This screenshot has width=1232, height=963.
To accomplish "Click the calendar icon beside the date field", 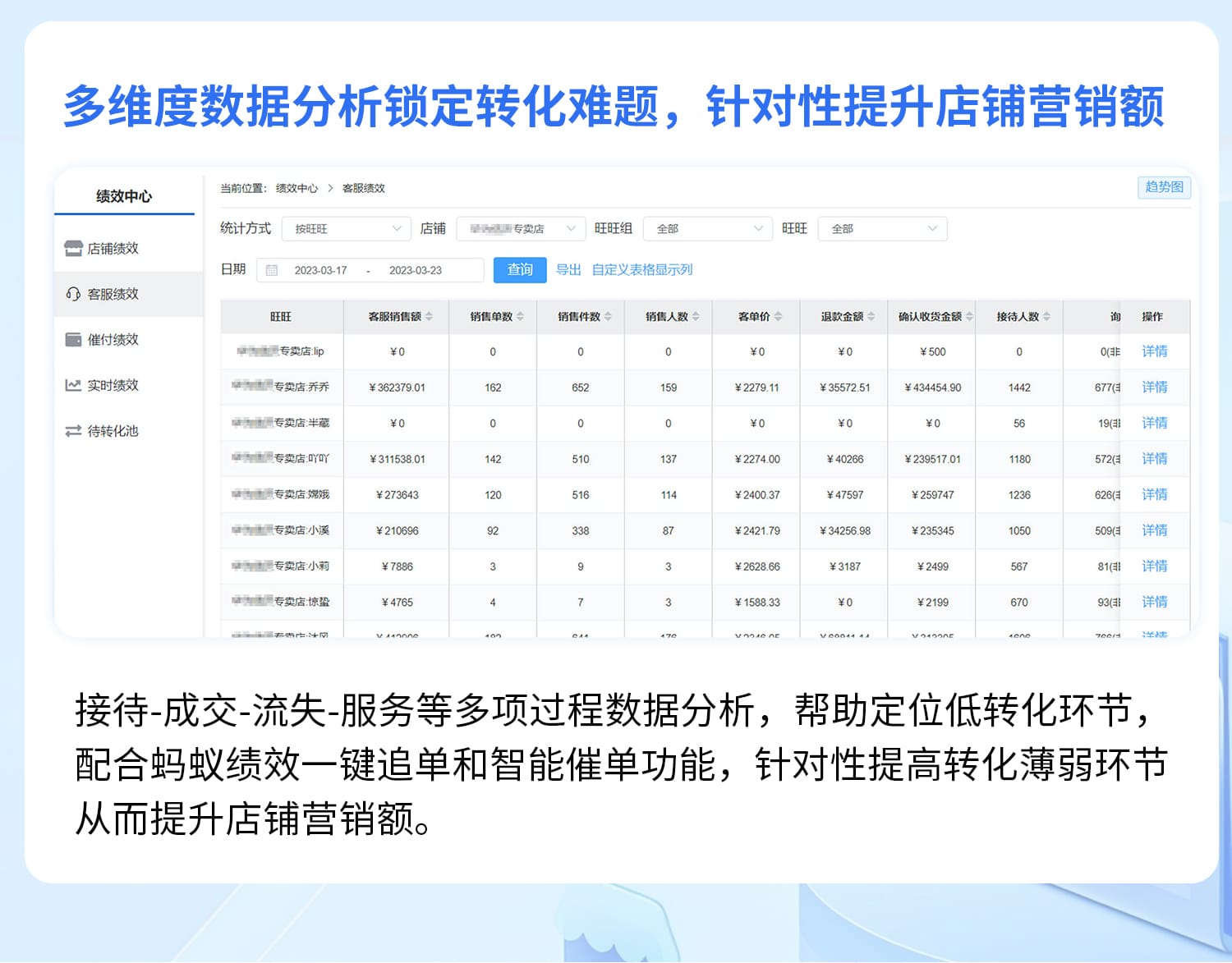I will (271, 269).
